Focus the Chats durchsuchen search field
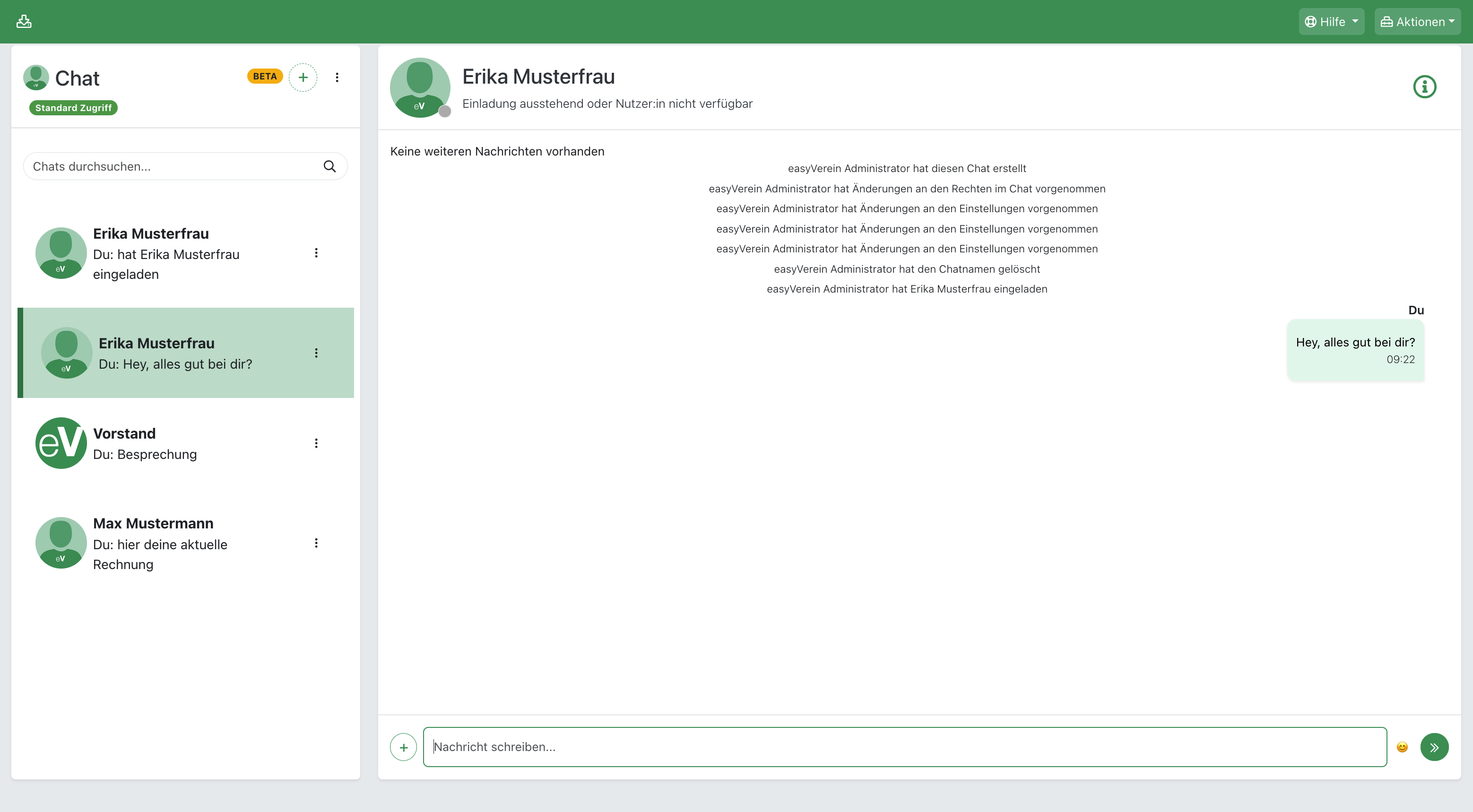The height and width of the screenshot is (812, 1473). click(x=172, y=166)
